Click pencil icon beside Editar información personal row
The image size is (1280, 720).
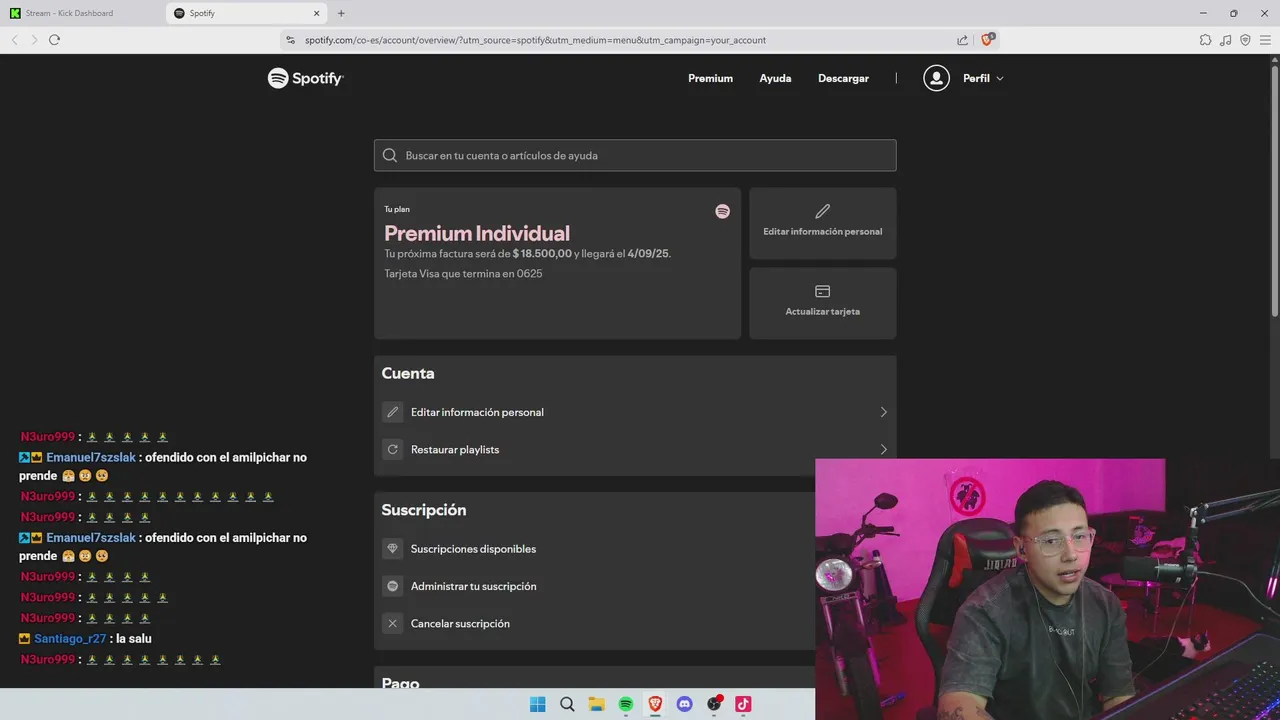393,412
